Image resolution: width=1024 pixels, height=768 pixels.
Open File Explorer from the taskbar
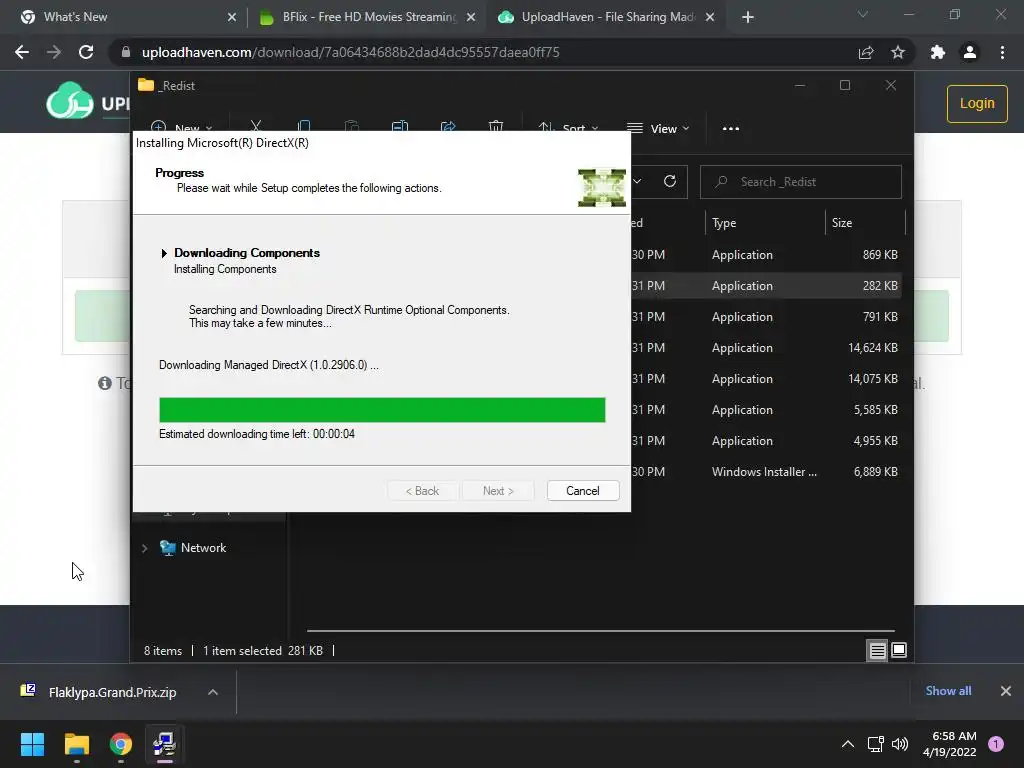point(77,744)
